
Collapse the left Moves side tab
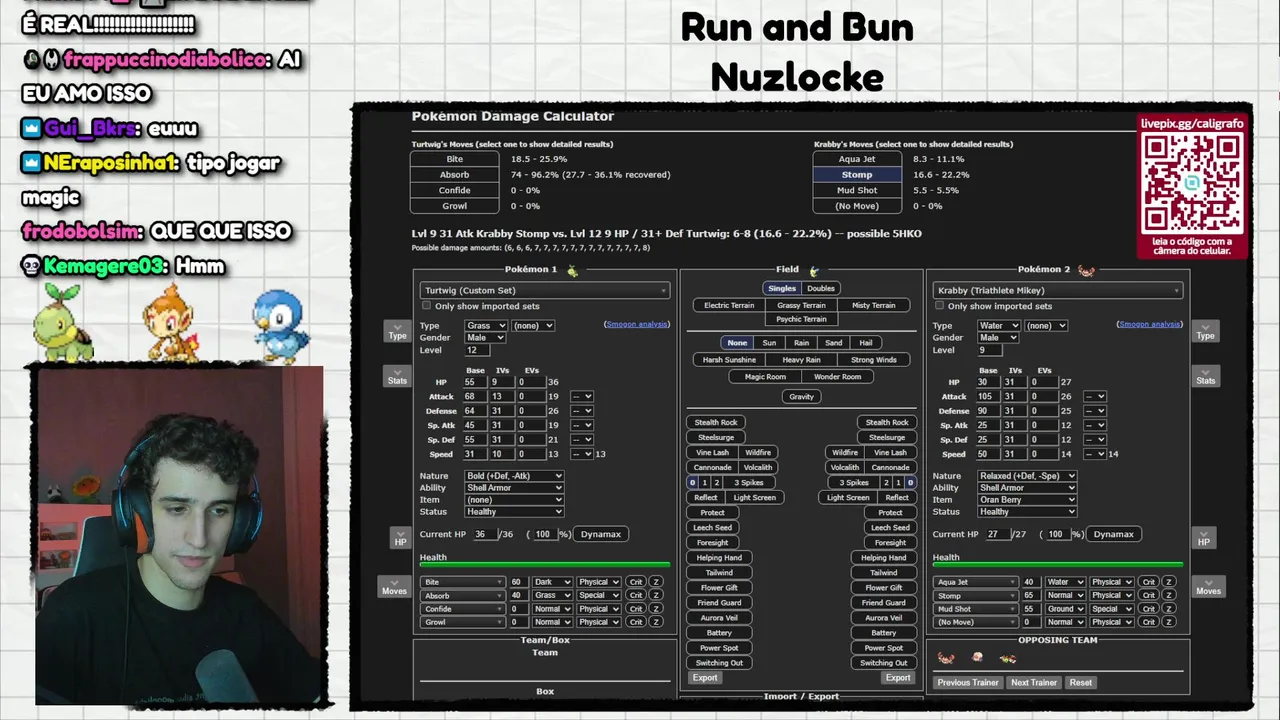394,587
